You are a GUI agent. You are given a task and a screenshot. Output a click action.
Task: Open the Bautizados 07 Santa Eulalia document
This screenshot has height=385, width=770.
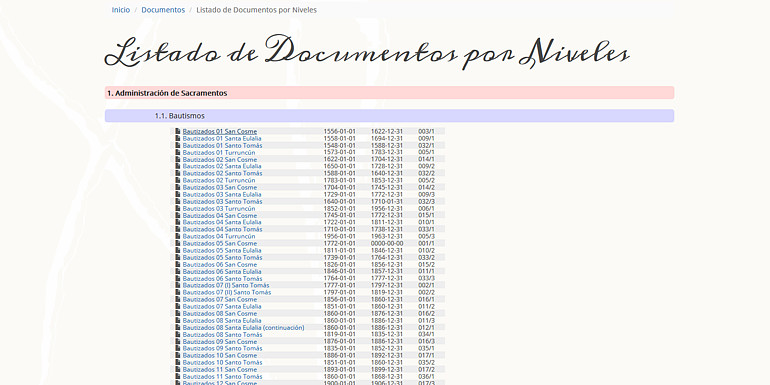tap(222, 306)
